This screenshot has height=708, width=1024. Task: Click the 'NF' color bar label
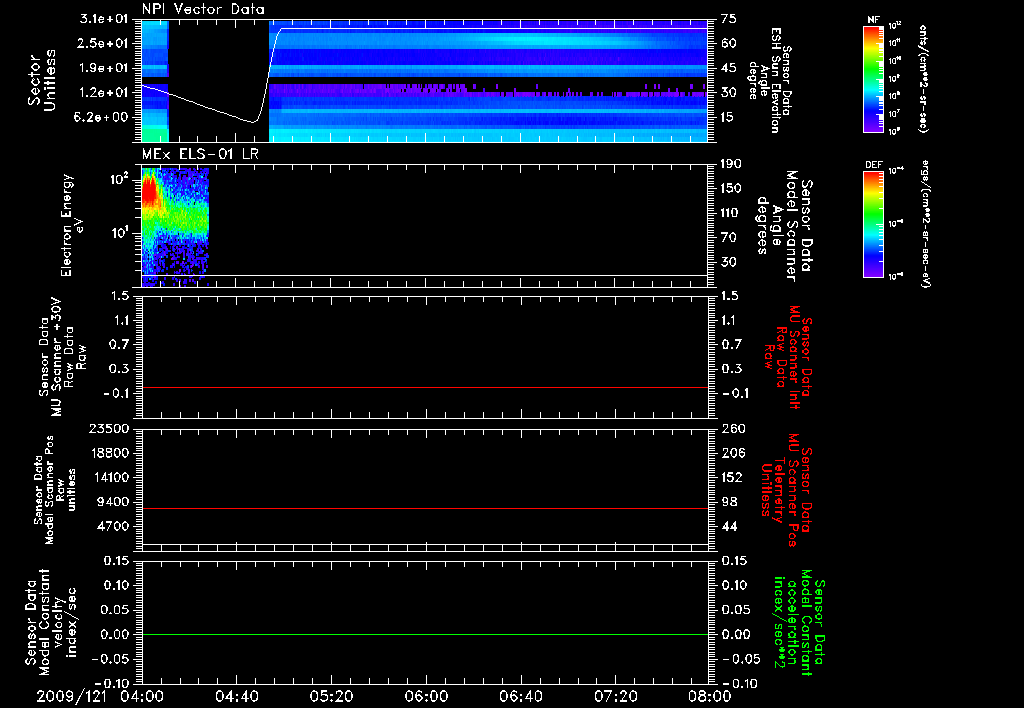pos(874,20)
